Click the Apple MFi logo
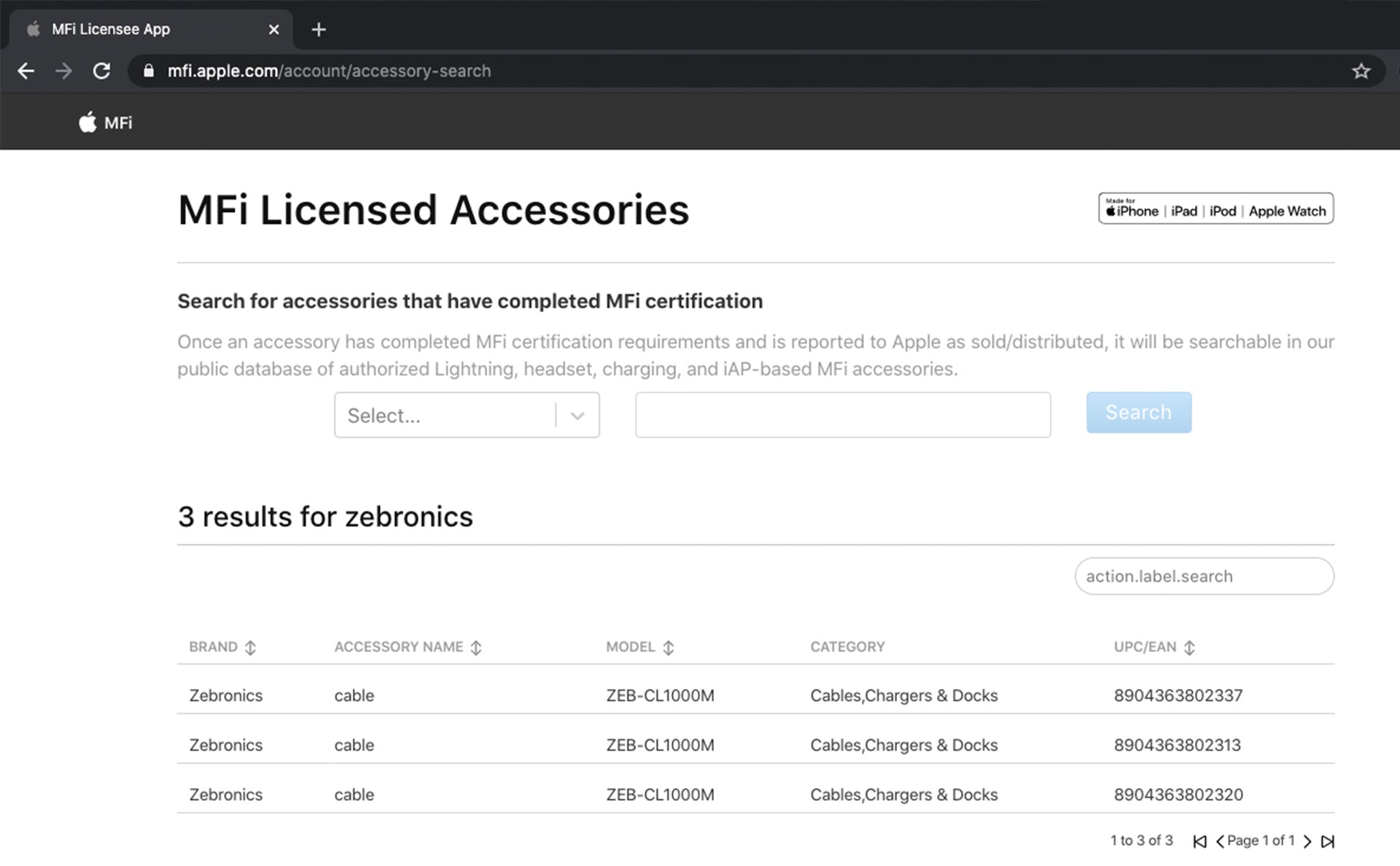 pos(106,122)
